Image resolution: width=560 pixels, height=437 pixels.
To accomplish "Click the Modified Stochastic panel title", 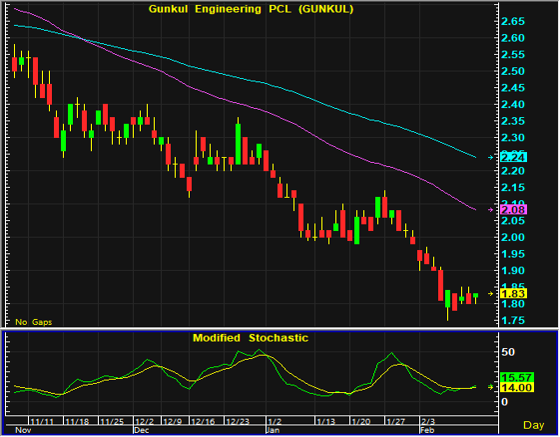I will 250,338.
